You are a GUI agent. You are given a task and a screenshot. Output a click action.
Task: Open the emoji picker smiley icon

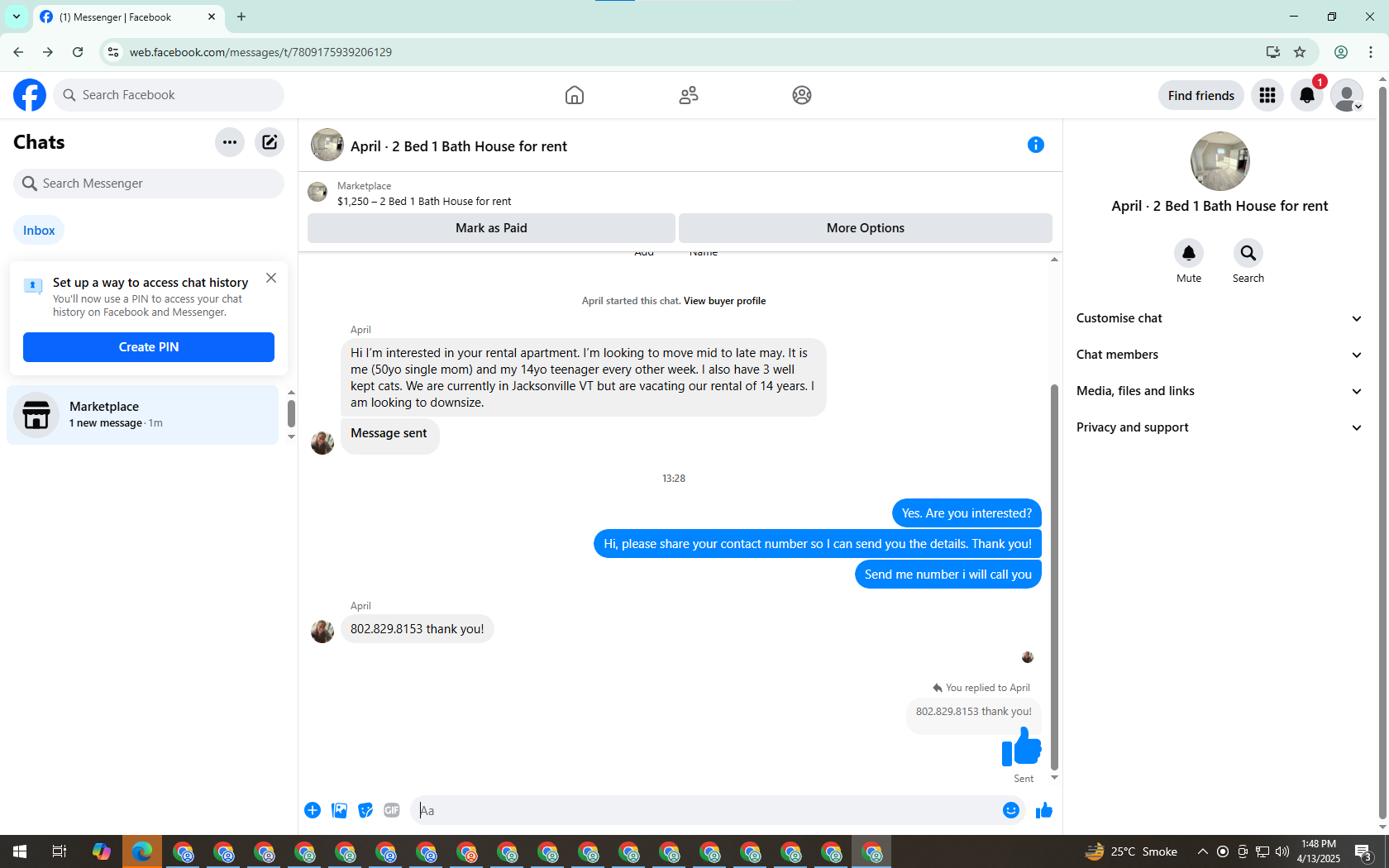pos(1010,810)
